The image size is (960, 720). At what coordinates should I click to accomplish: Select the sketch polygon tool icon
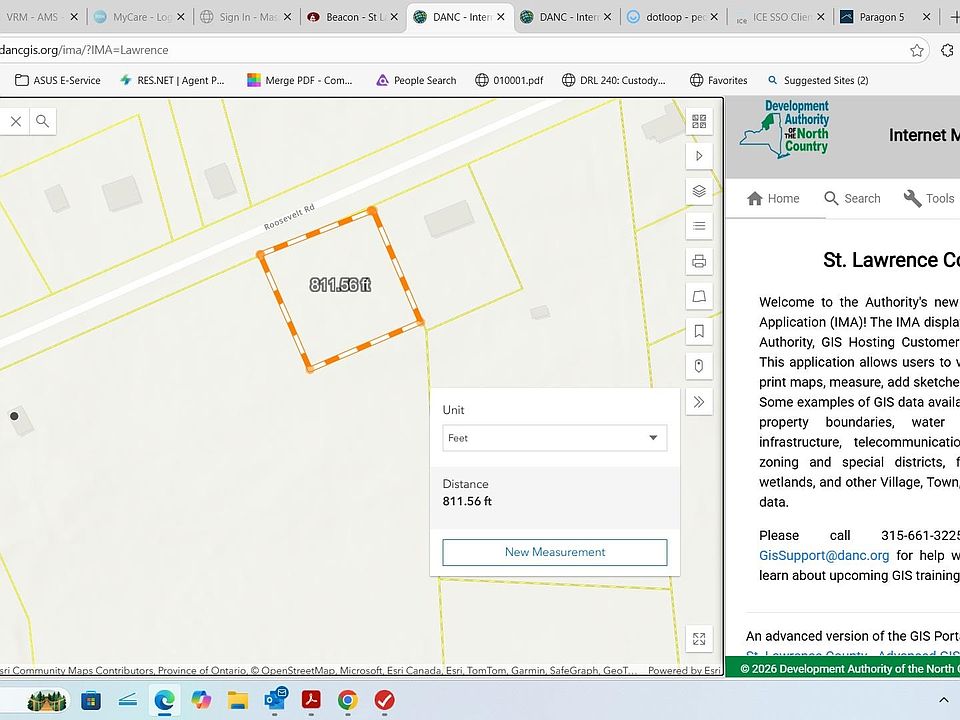coord(699,296)
